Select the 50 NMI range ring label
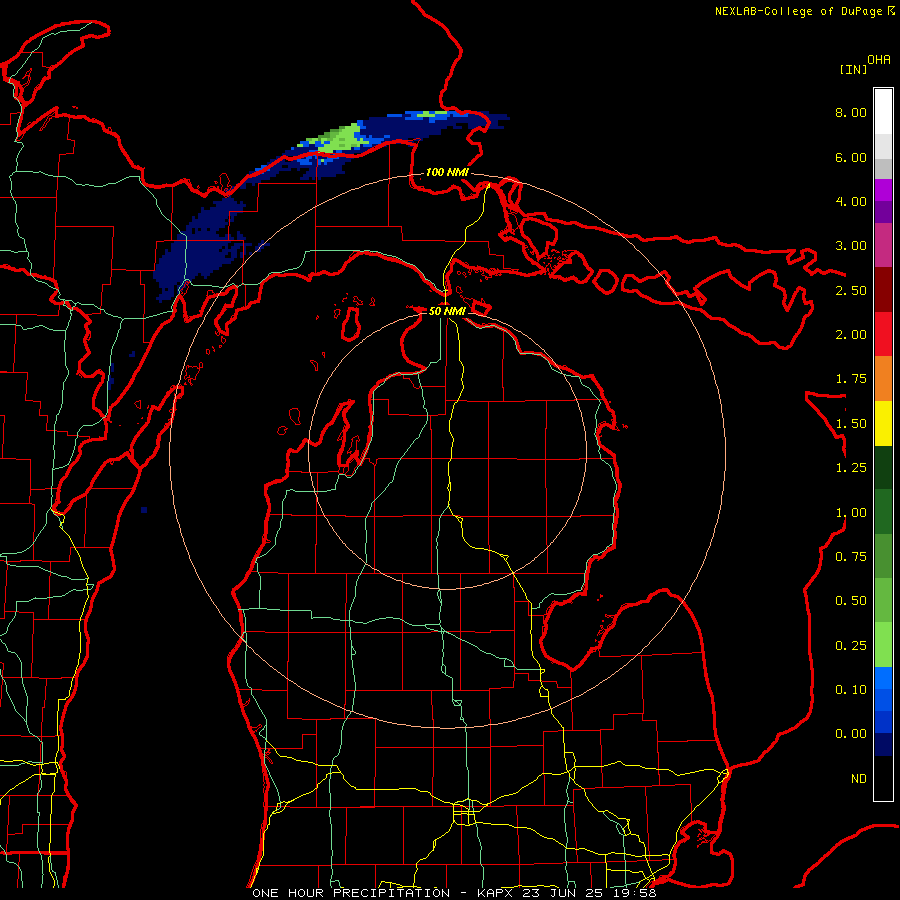Viewport: 900px width, 900px height. click(x=447, y=311)
